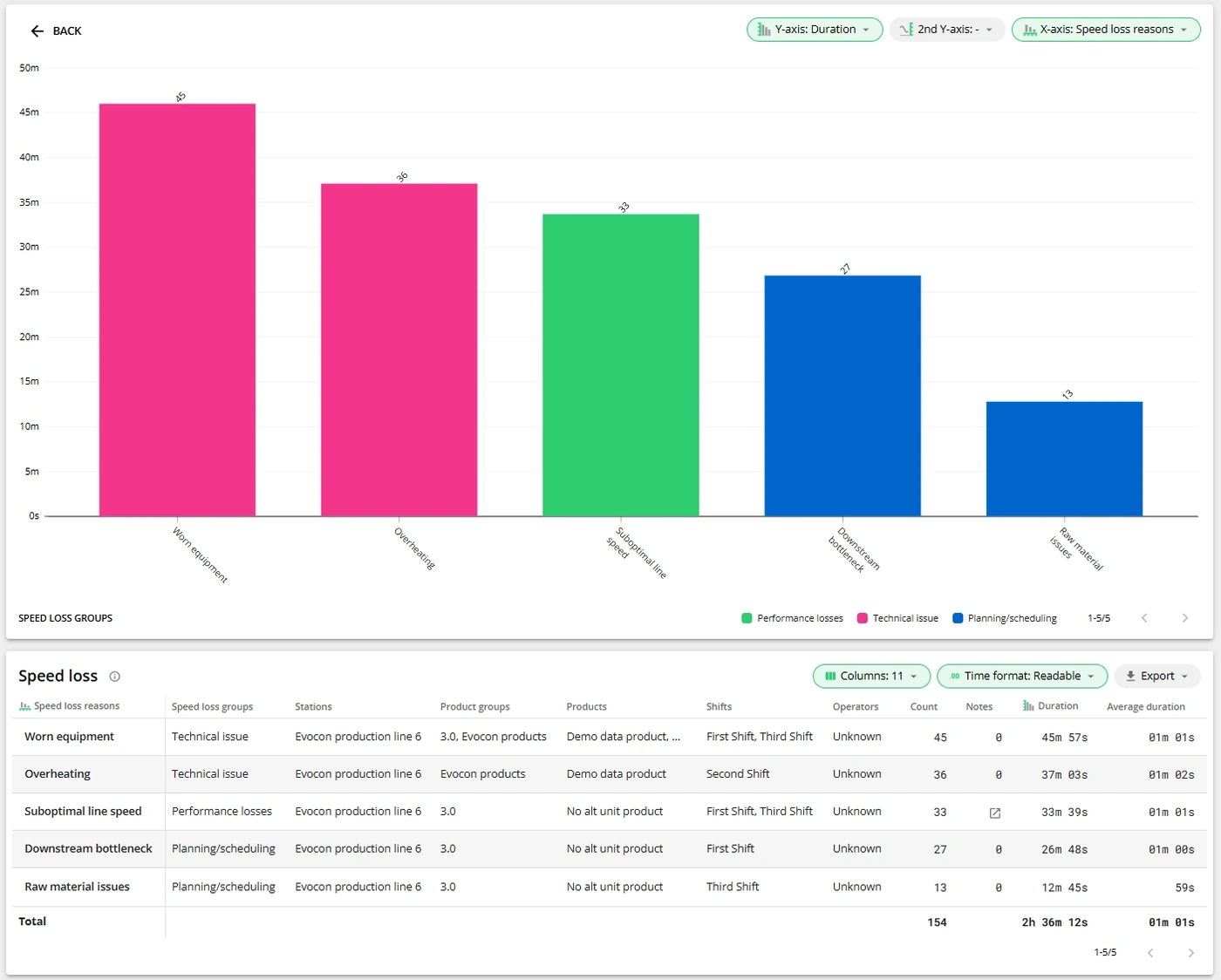Toggle Technical issue legend swatch
This screenshot has height=980, width=1221.
(863, 618)
